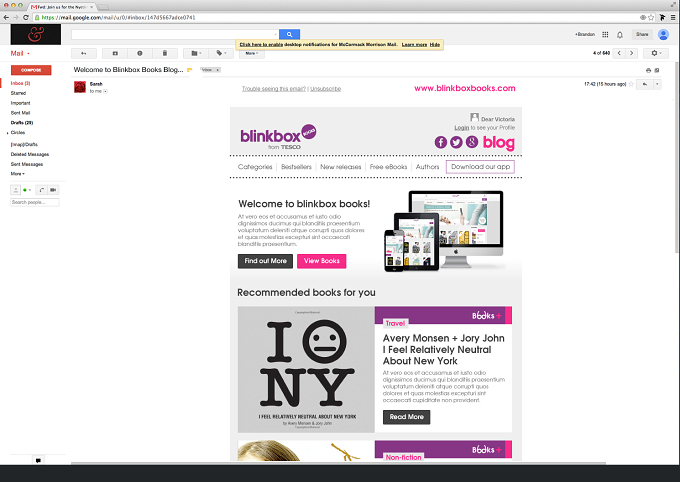Open more reply options dropdown
This screenshot has height=482, width=680.
click(x=657, y=84)
